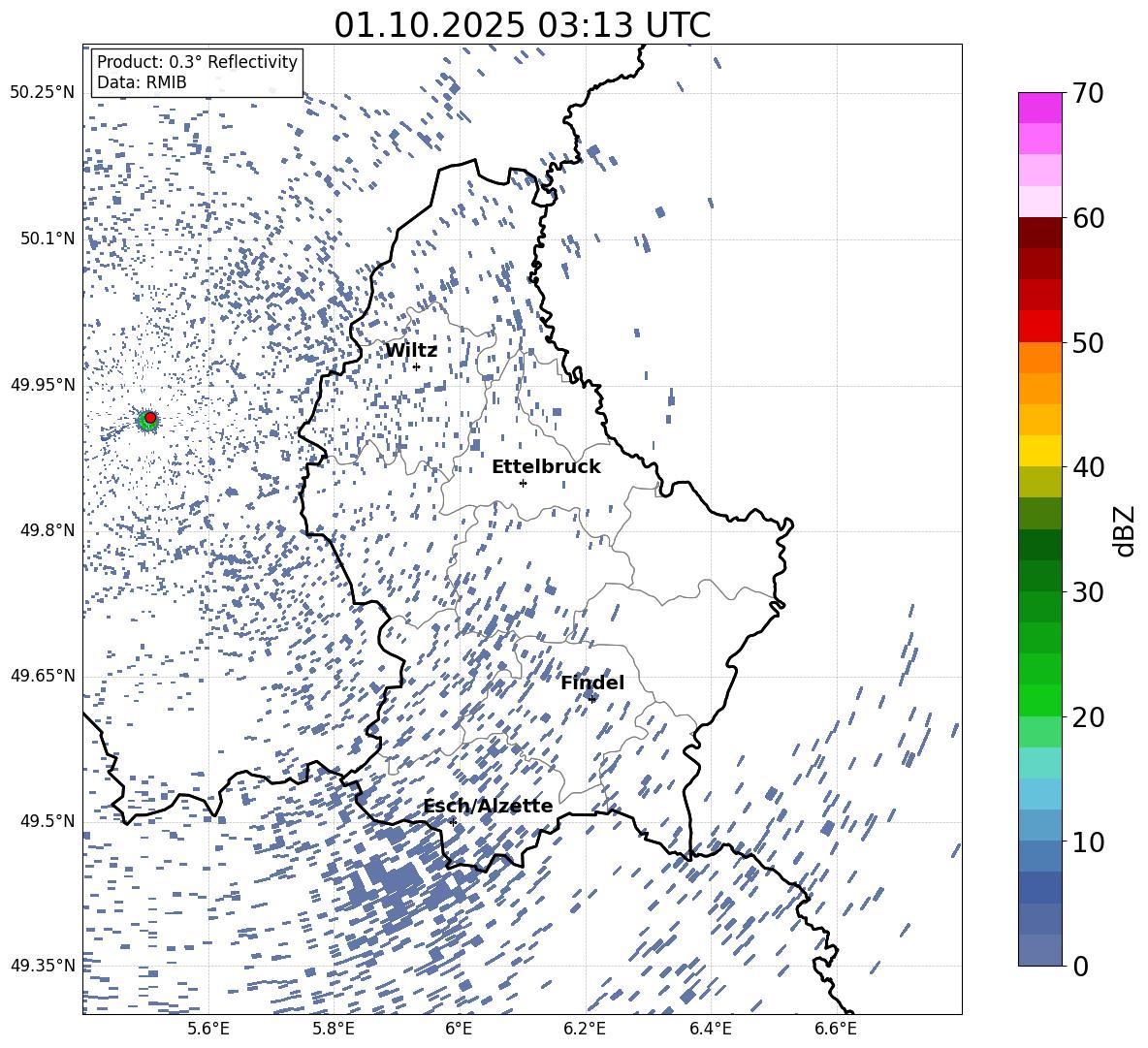Screen dimensions: 1148x1048
Task: Click the 49.35°N latitude label
Action: tap(43, 966)
